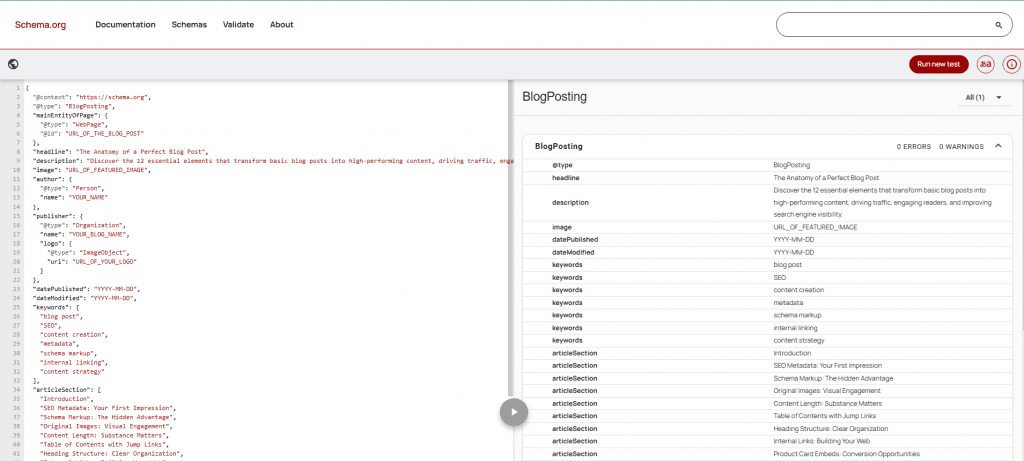Image resolution: width=1024 pixels, height=461 pixels.
Task: Open the About menu item
Action: tap(281, 25)
